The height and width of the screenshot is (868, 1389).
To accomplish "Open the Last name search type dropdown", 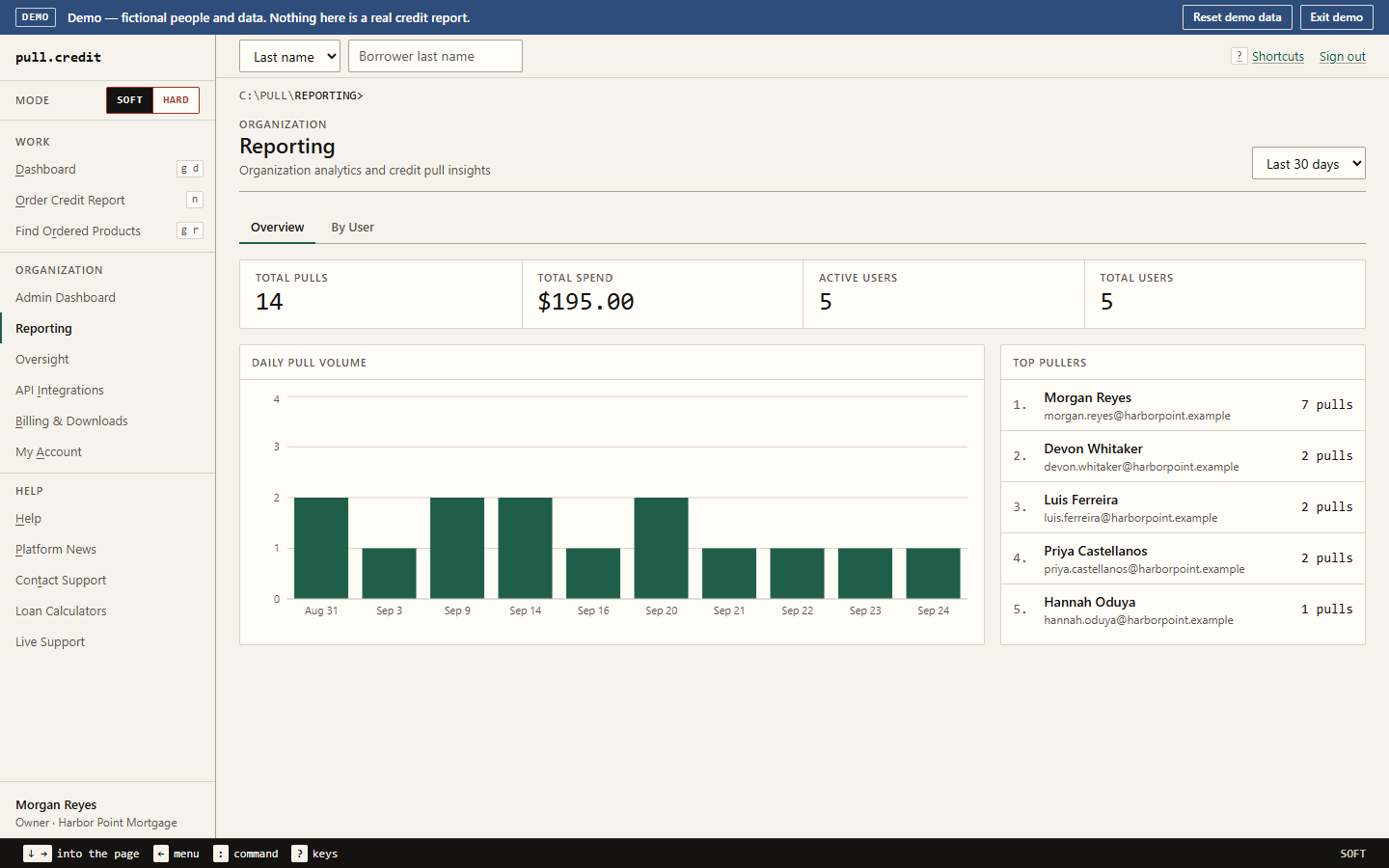I will [x=289, y=56].
